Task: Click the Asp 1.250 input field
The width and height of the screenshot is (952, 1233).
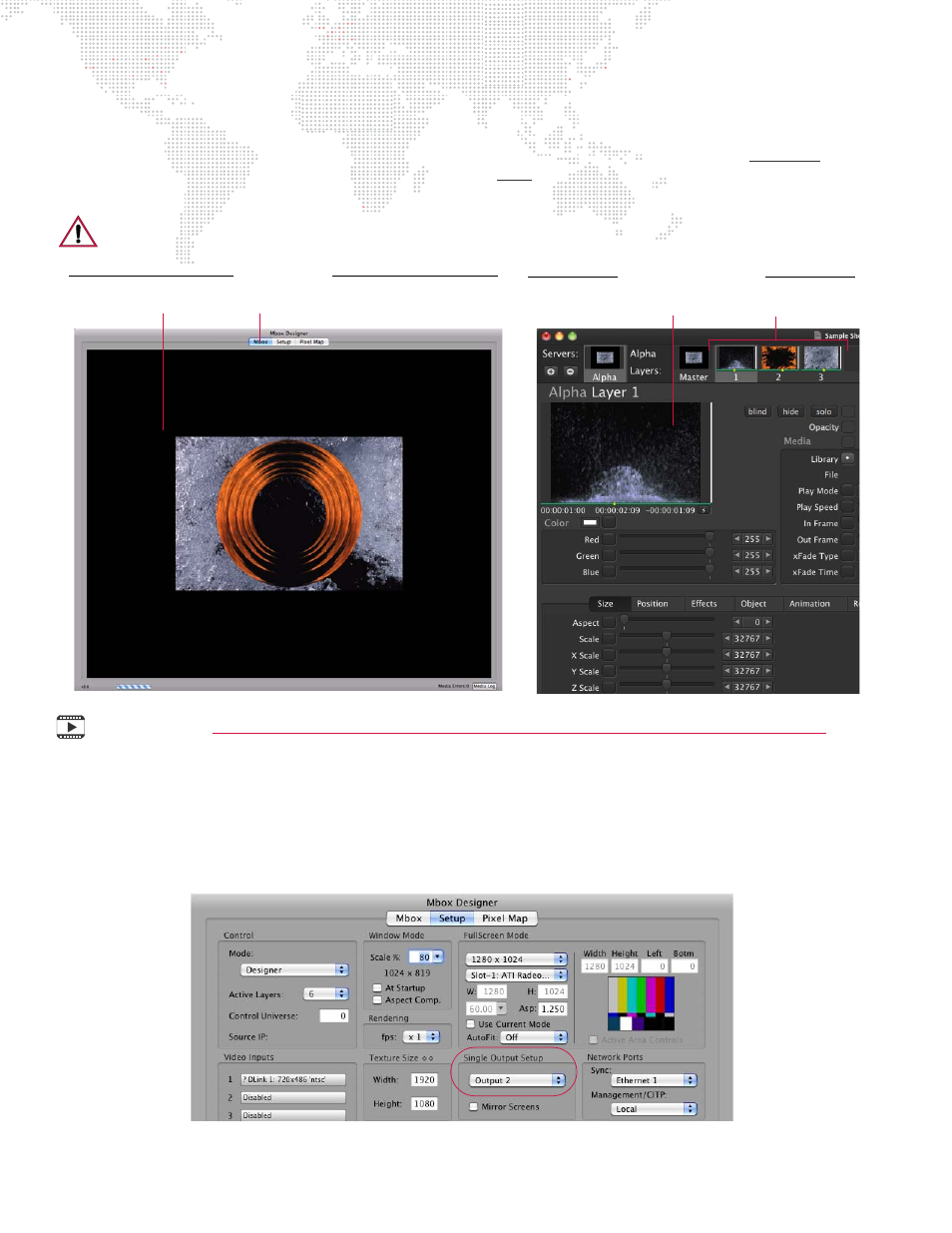Action: tap(553, 1009)
